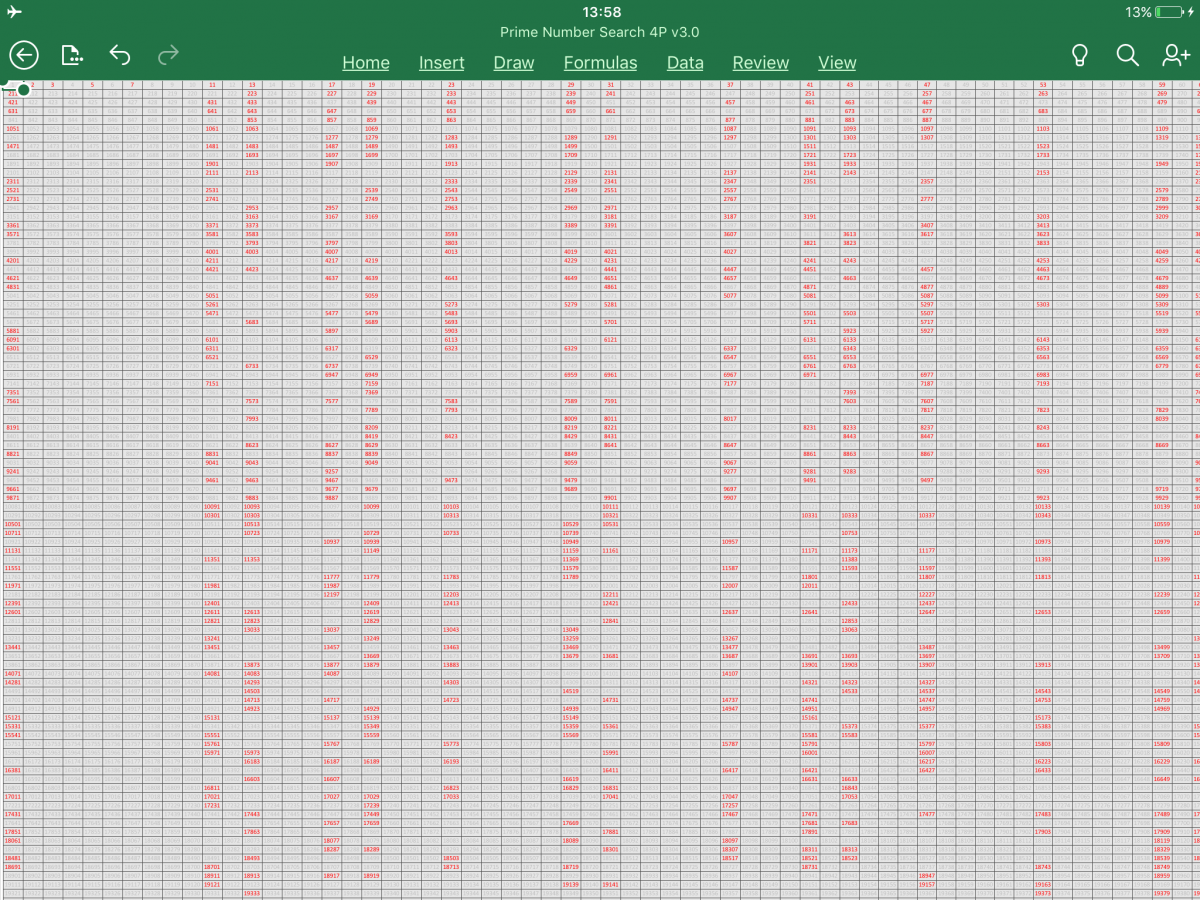Screen dimensions: 1200x900
Task: Tap the green cell selection handle
Action: (23, 90)
